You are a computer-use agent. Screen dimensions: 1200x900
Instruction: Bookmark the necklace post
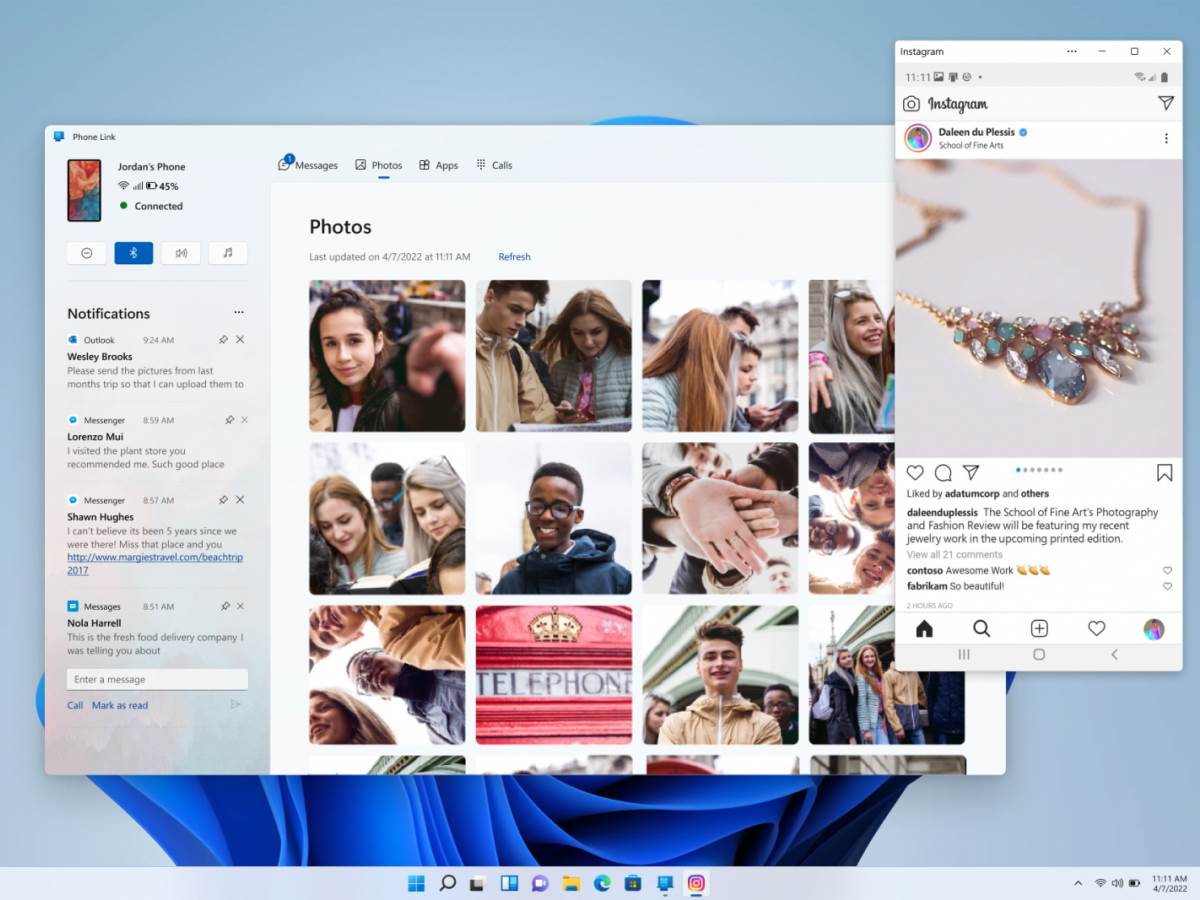pyautogui.click(x=1165, y=473)
